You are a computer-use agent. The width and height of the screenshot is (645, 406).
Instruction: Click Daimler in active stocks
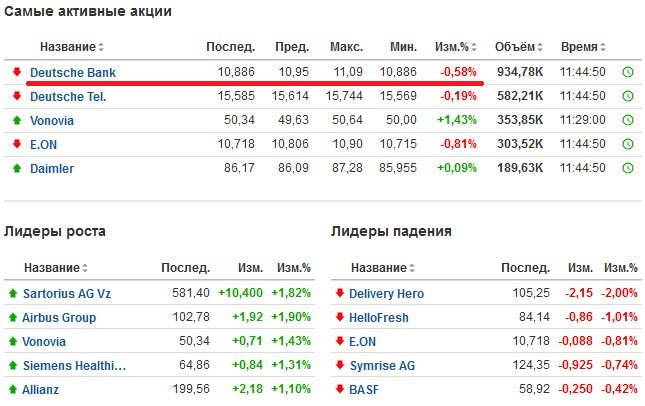tap(52, 169)
